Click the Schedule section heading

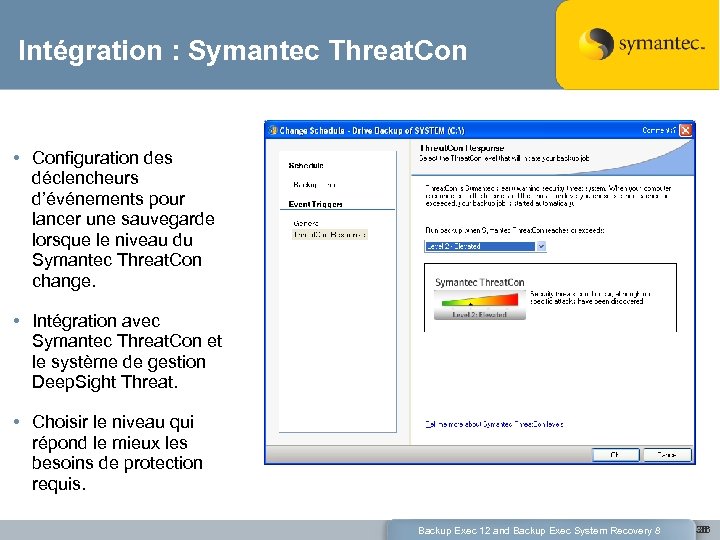306,165
